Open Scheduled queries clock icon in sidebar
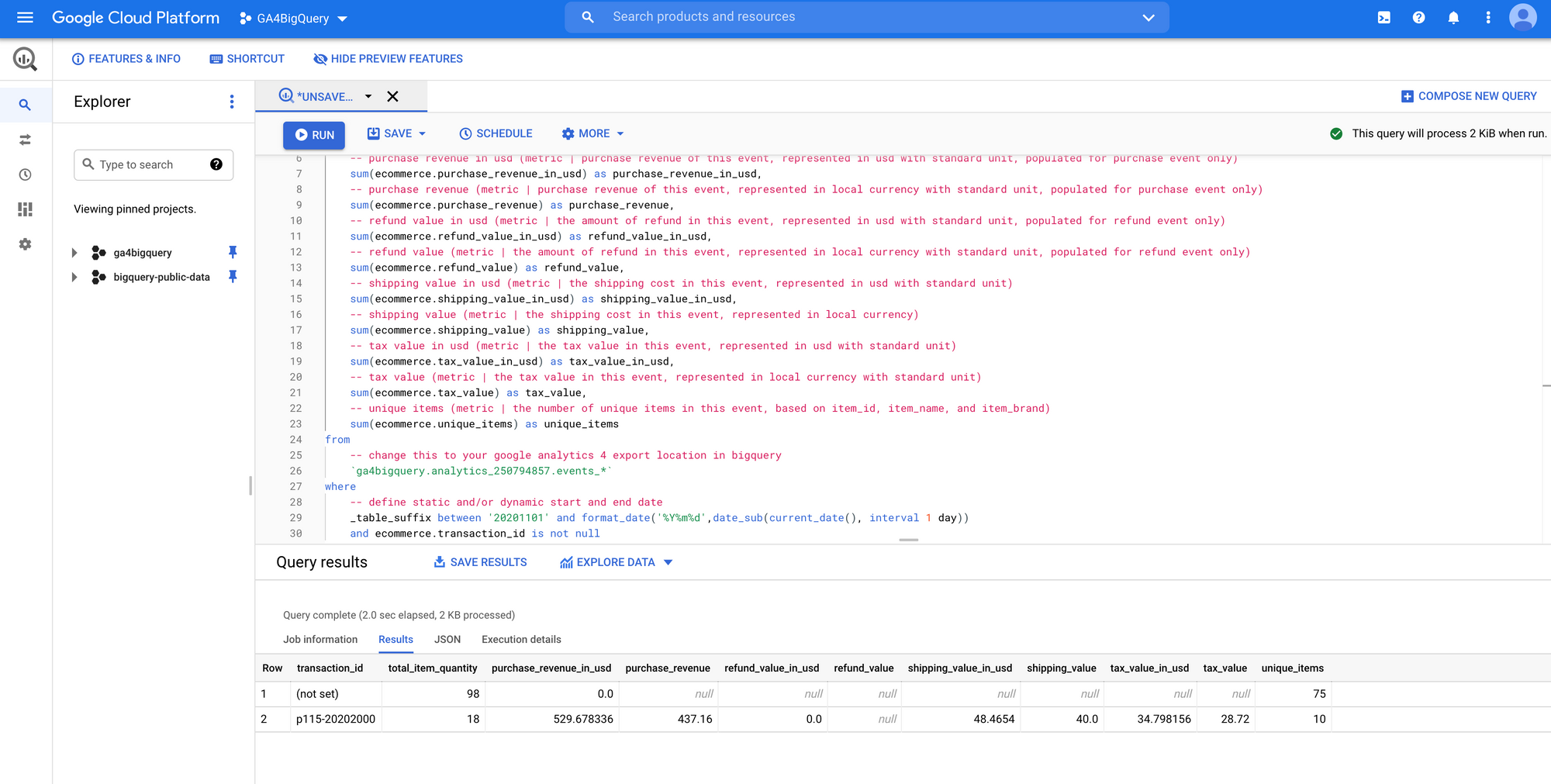 pos(25,174)
